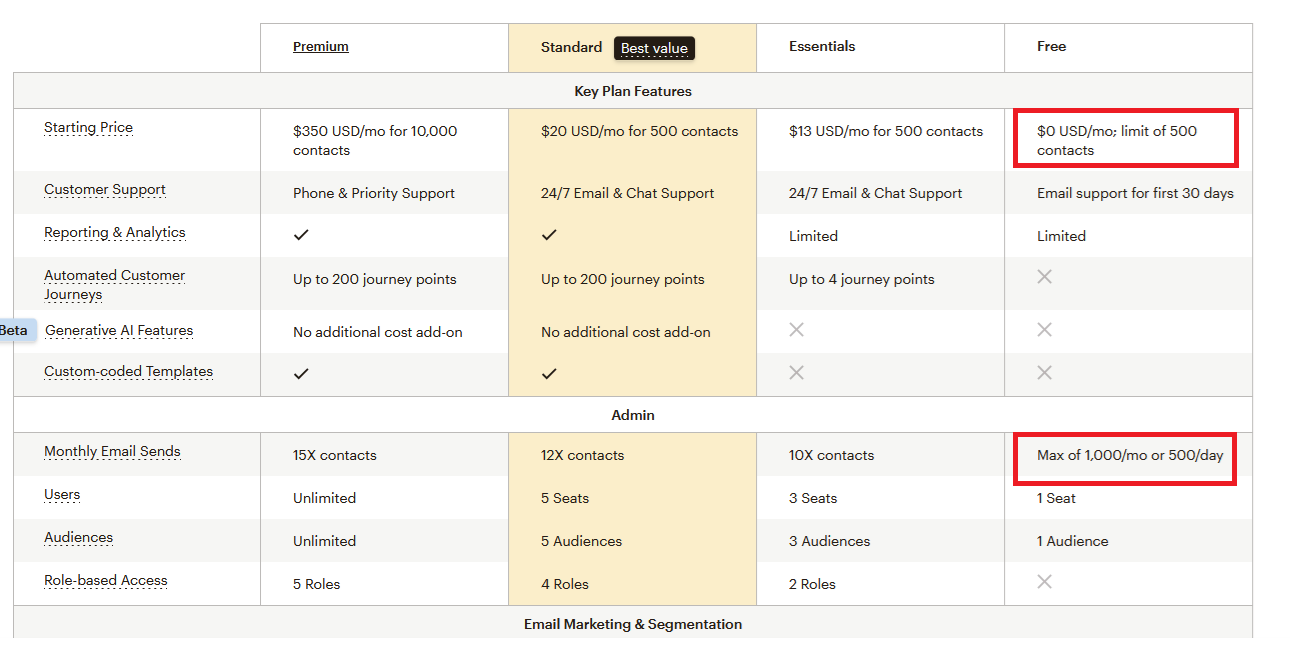The width and height of the screenshot is (1290, 654).
Task: Click Automated Customer Journeys label
Action: (x=114, y=285)
